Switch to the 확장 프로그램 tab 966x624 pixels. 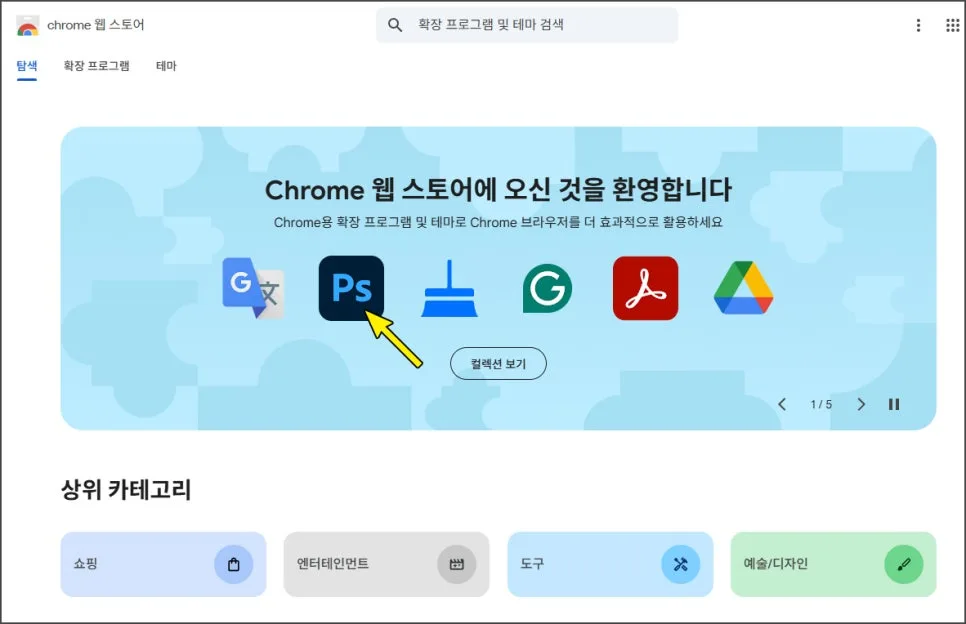click(96, 66)
